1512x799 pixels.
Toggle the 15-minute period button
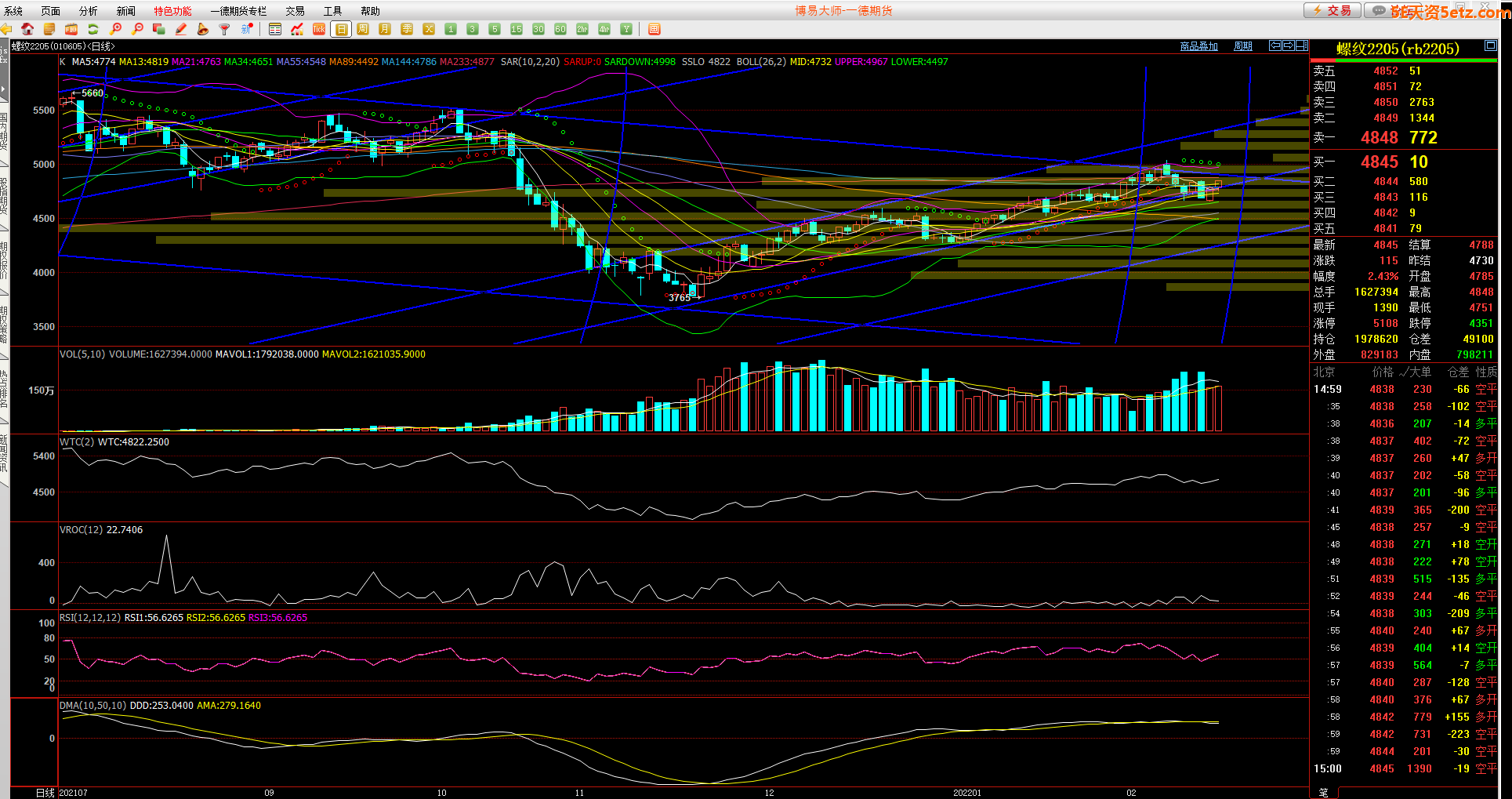tap(517, 29)
